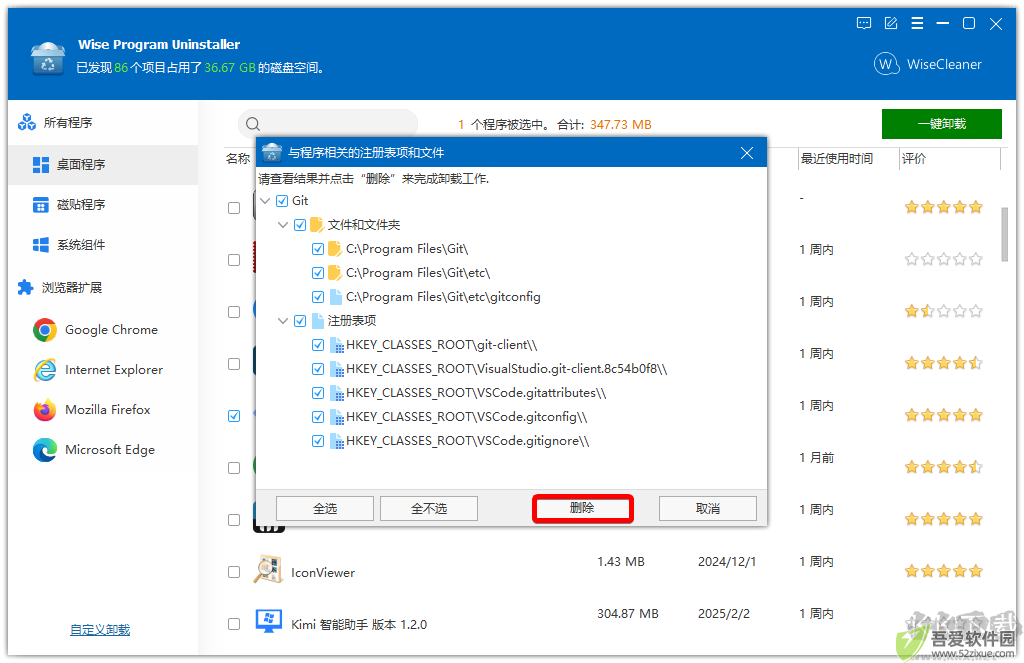The image size is (1024, 663).
Task: Click the Mozilla Firefox icon in sidebar
Action: tap(45, 410)
